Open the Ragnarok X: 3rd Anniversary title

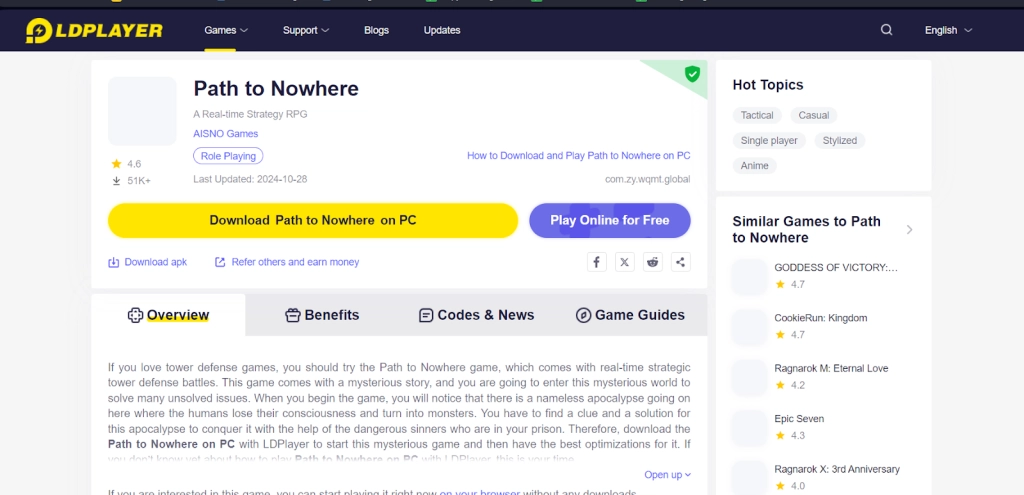[837, 469]
